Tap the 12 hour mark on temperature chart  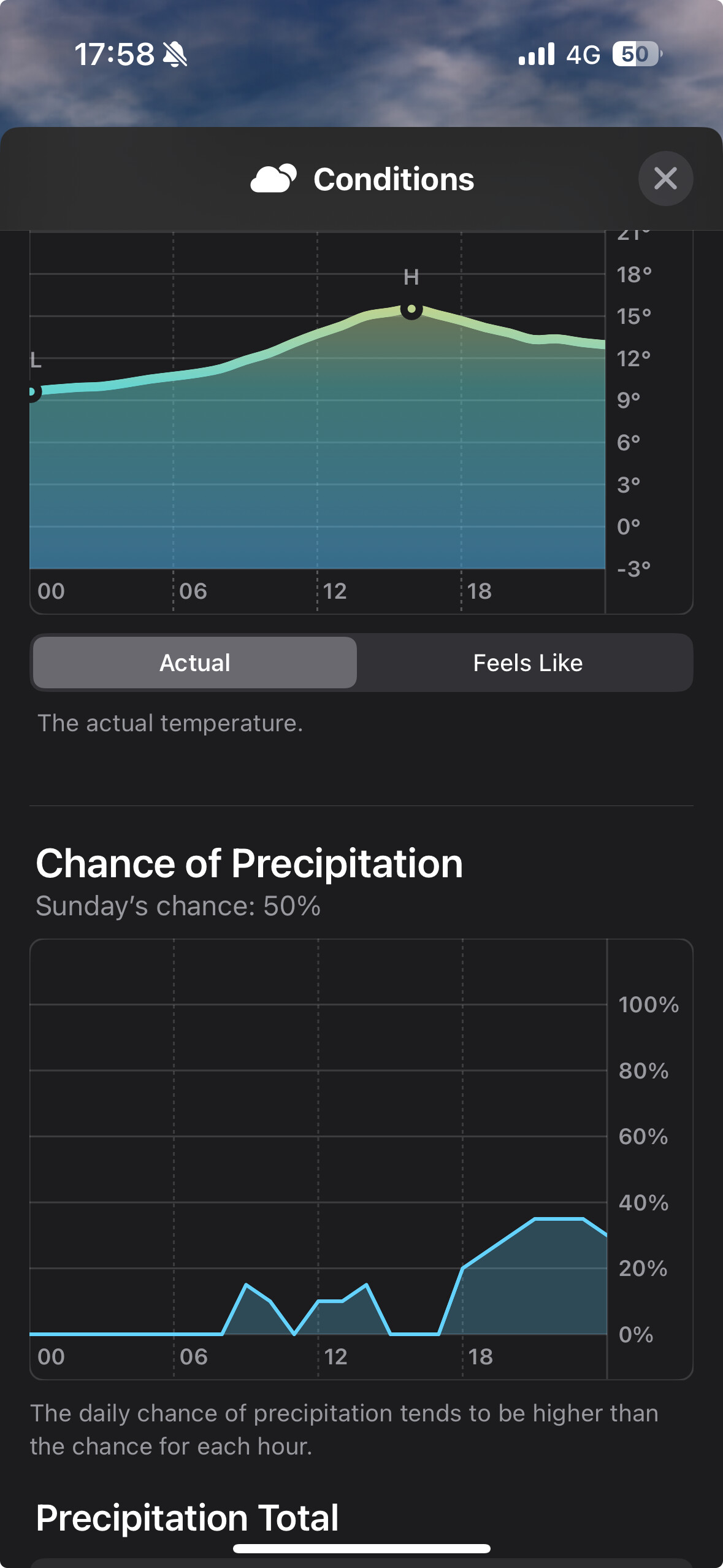point(335,591)
